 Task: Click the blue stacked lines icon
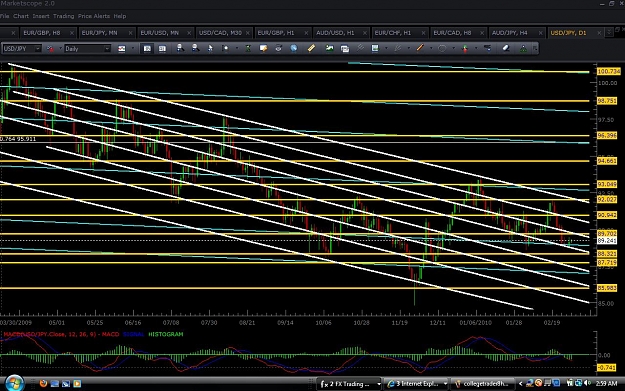(487, 48)
